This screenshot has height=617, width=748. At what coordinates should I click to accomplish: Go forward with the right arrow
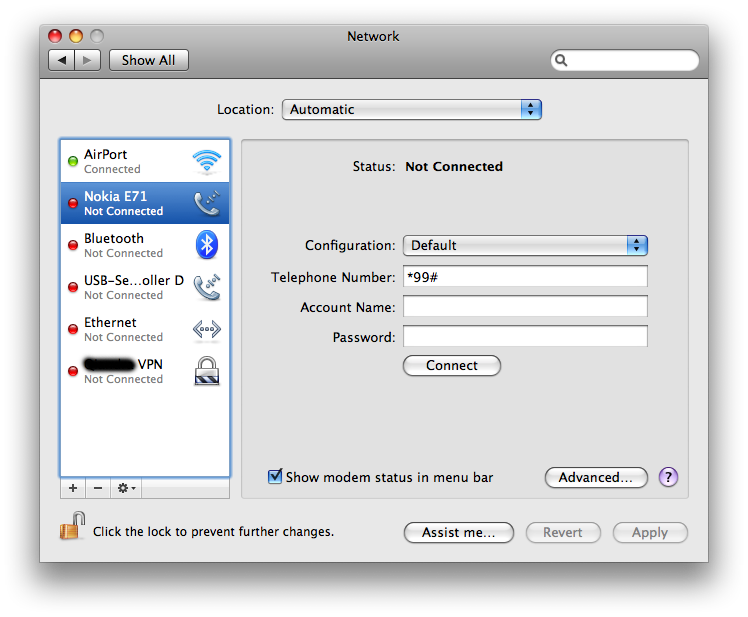[87, 60]
